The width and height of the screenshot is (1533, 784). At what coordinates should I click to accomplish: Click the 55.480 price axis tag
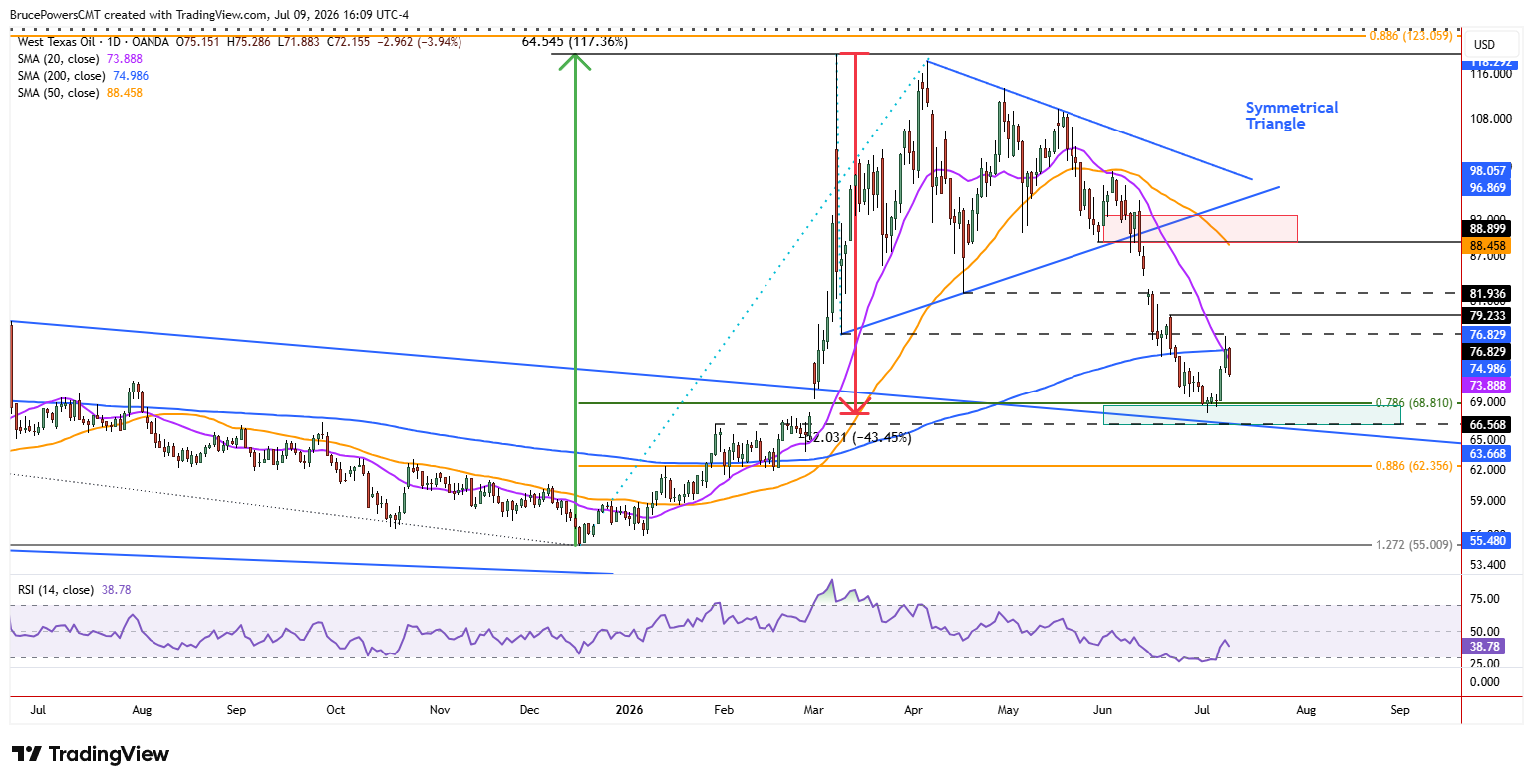pos(1487,541)
